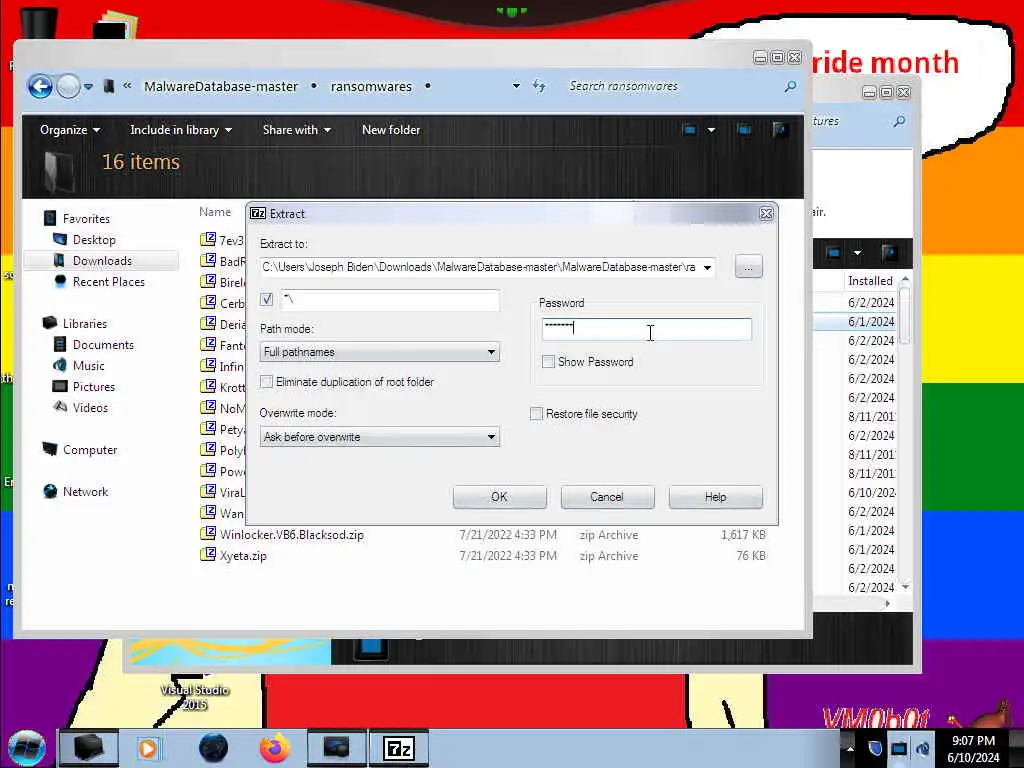Click the 7ev3 zip archive icon
The height and width of the screenshot is (768, 1024).
click(208, 239)
